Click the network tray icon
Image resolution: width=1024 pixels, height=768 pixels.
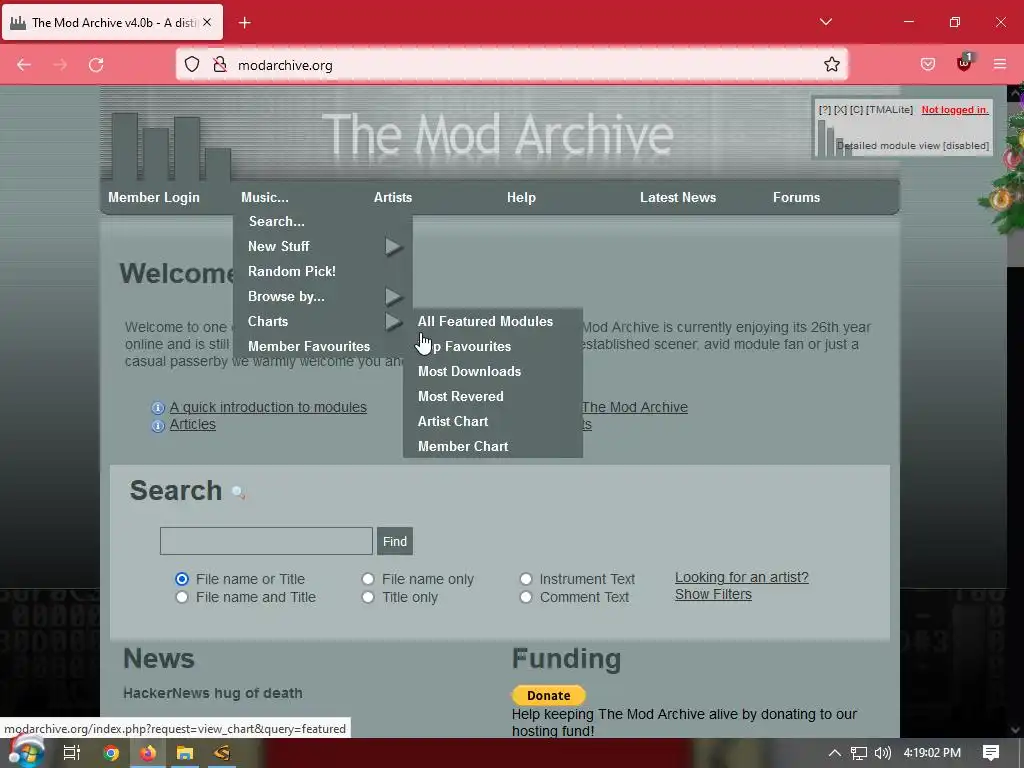tap(859, 753)
